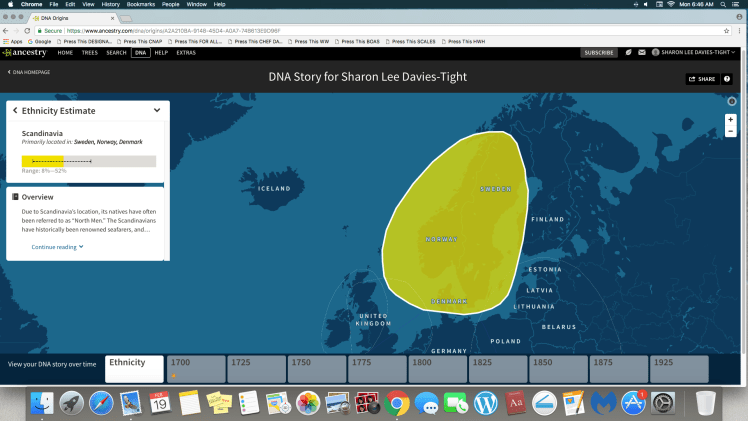Open the messages envelope icon

(x=641, y=52)
